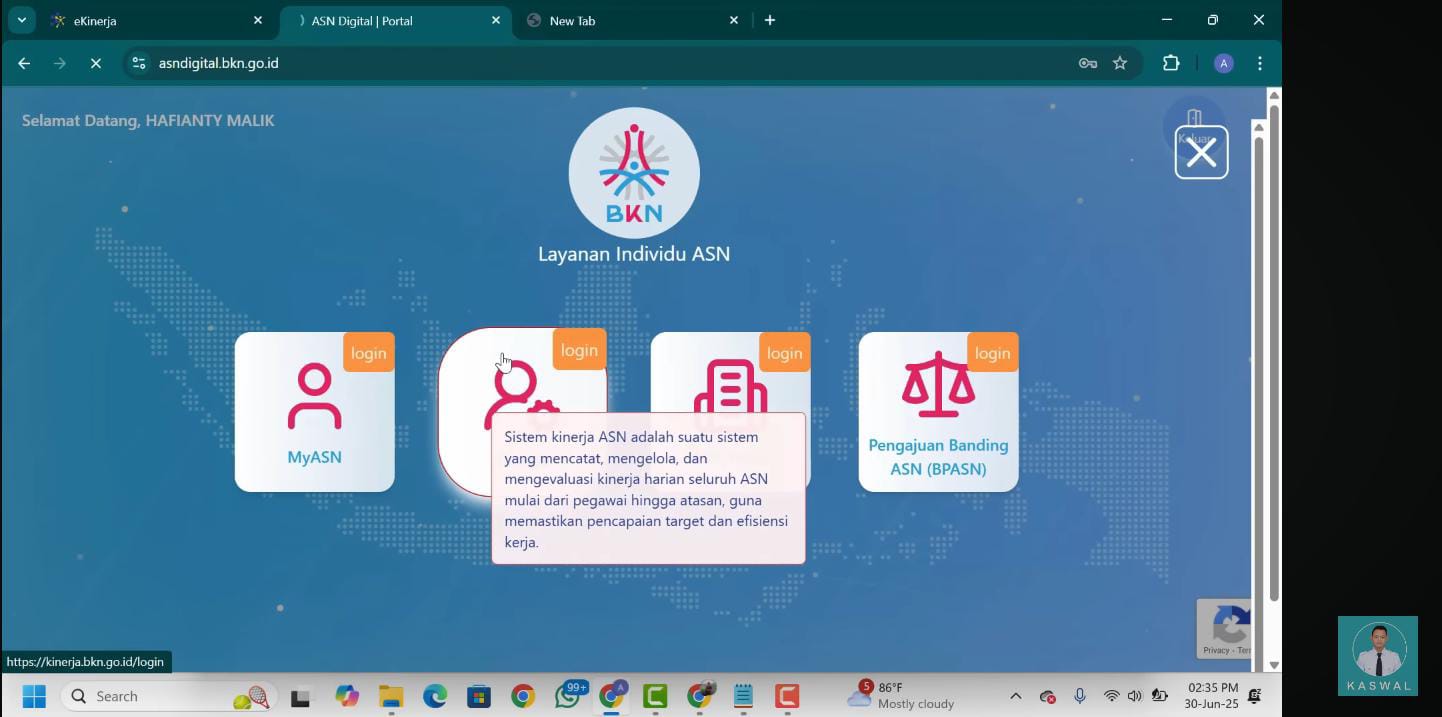The height and width of the screenshot is (717, 1442).
Task: Open the document icon service card
Action: click(730, 386)
